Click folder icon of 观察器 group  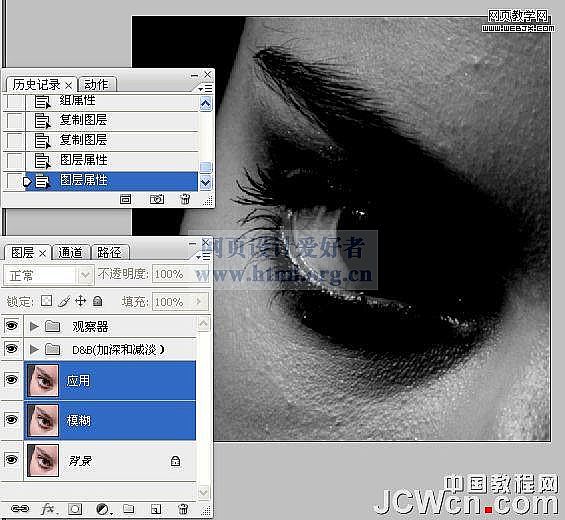[x=53, y=326]
